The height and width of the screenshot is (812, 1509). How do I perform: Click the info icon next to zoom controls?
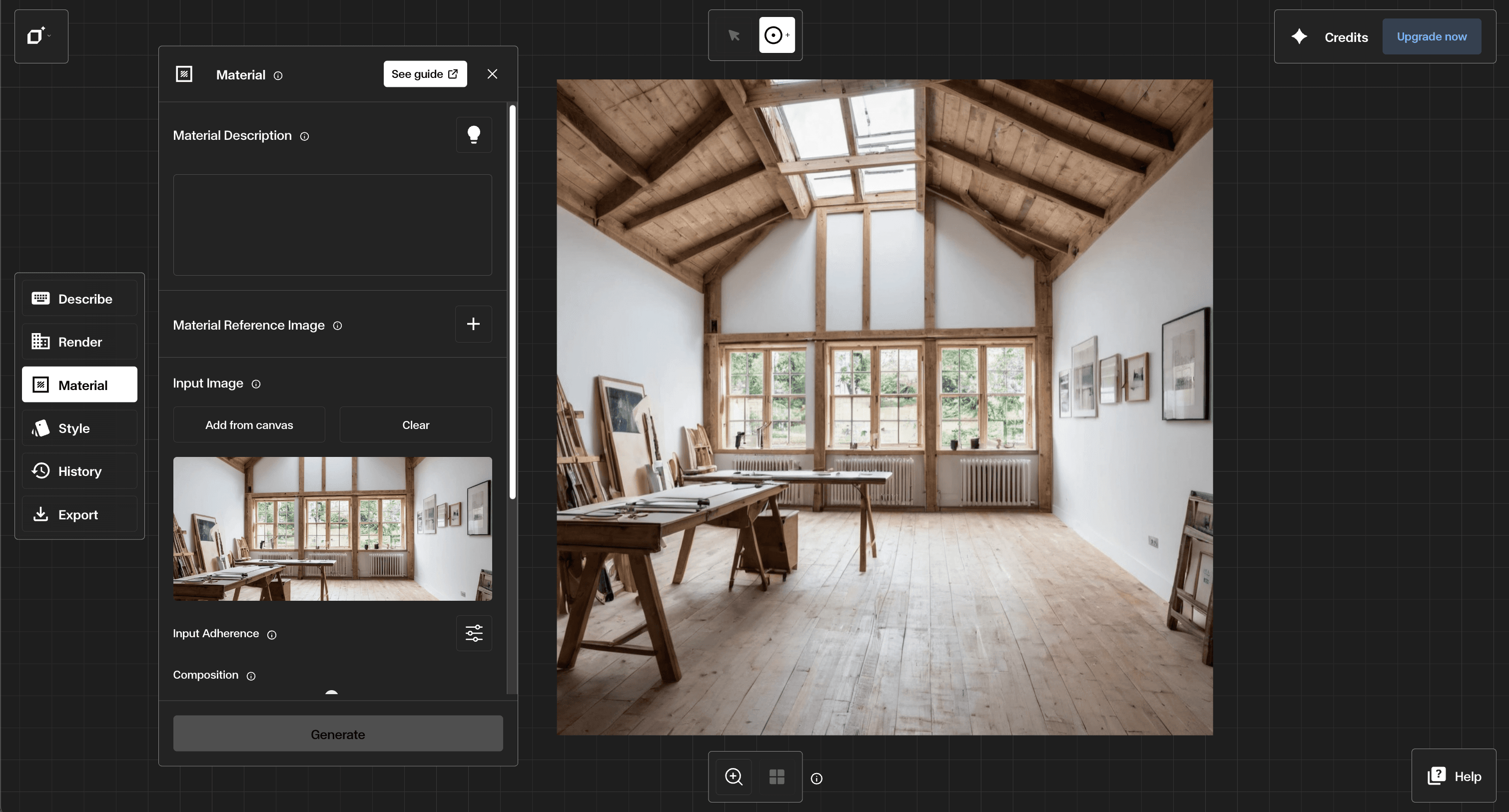click(816, 778)
